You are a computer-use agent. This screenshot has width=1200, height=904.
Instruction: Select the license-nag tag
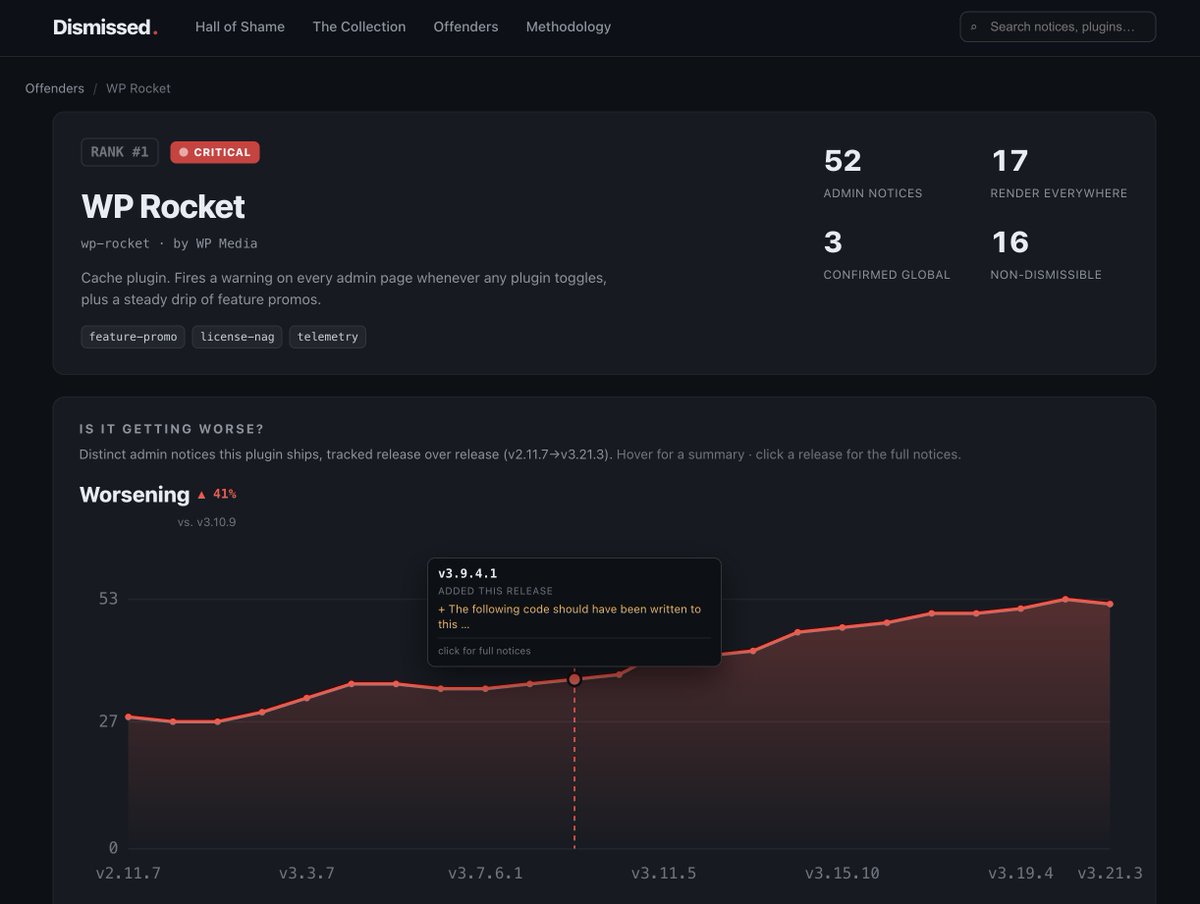237,337
